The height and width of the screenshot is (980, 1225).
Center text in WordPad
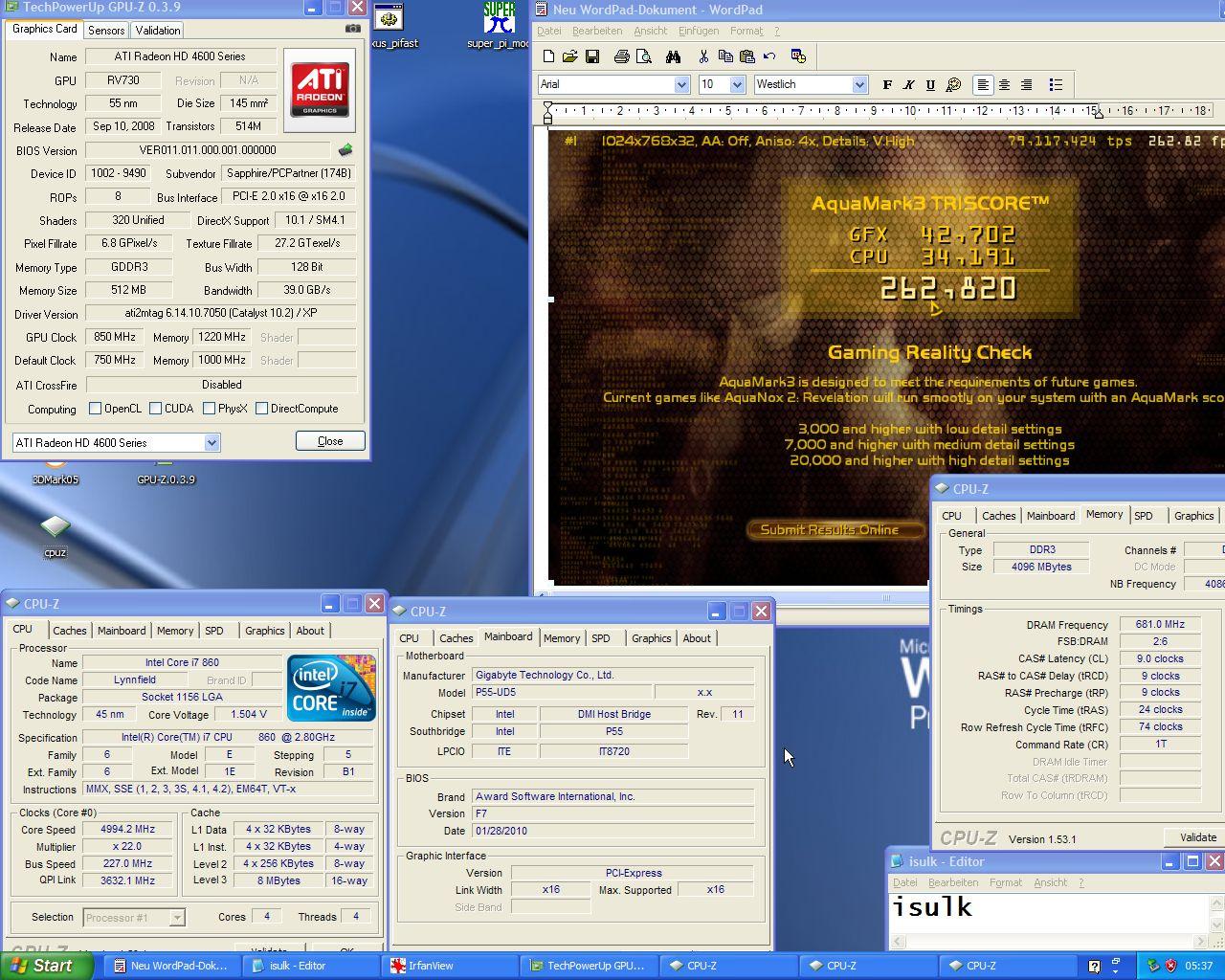(x=1005, y=84)
